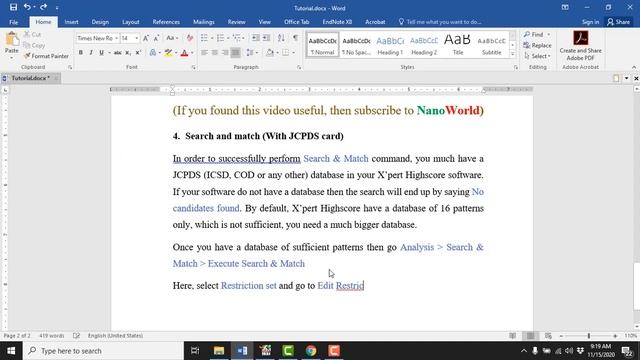Open bullets list dropdown
This screenshot has height=360, width=640.
tap(212, 38)
